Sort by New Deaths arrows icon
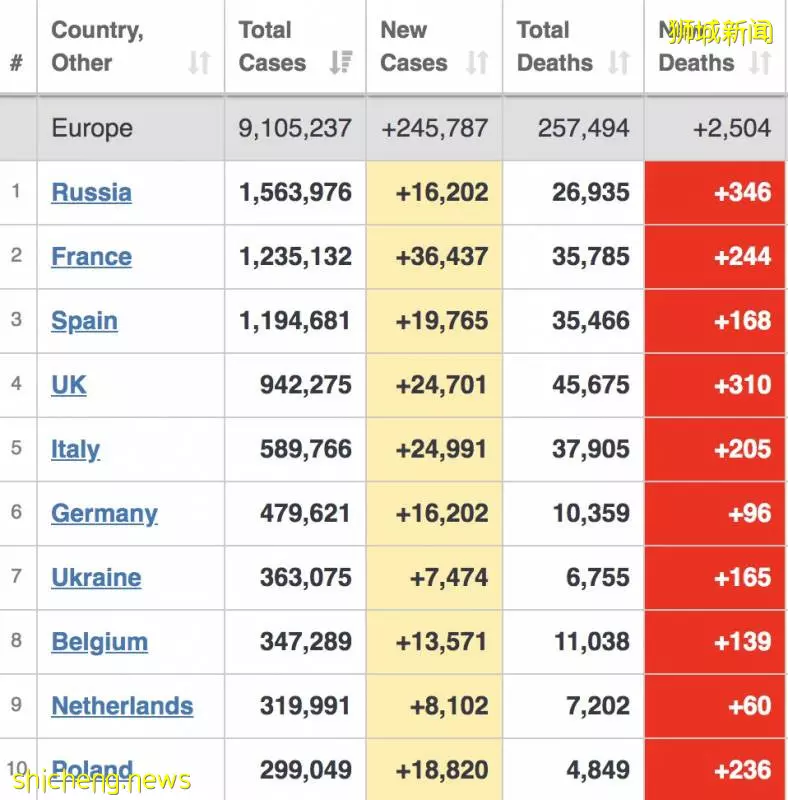 click(x=760, y=63)
